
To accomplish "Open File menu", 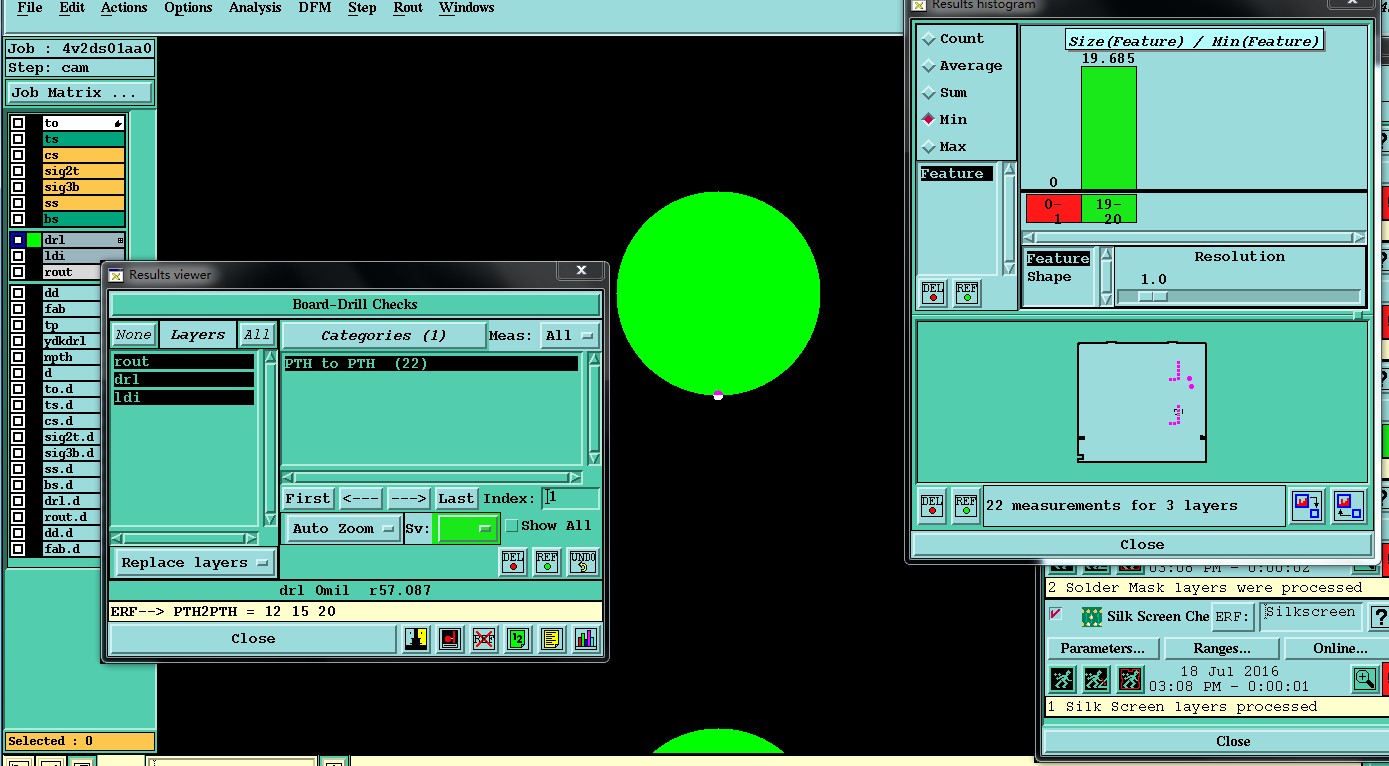I will coord(30,8).
